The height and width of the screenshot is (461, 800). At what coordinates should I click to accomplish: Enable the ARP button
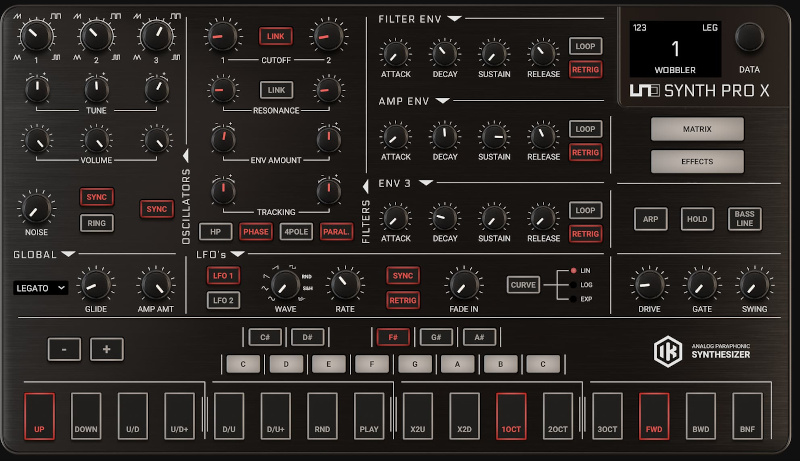650,219
